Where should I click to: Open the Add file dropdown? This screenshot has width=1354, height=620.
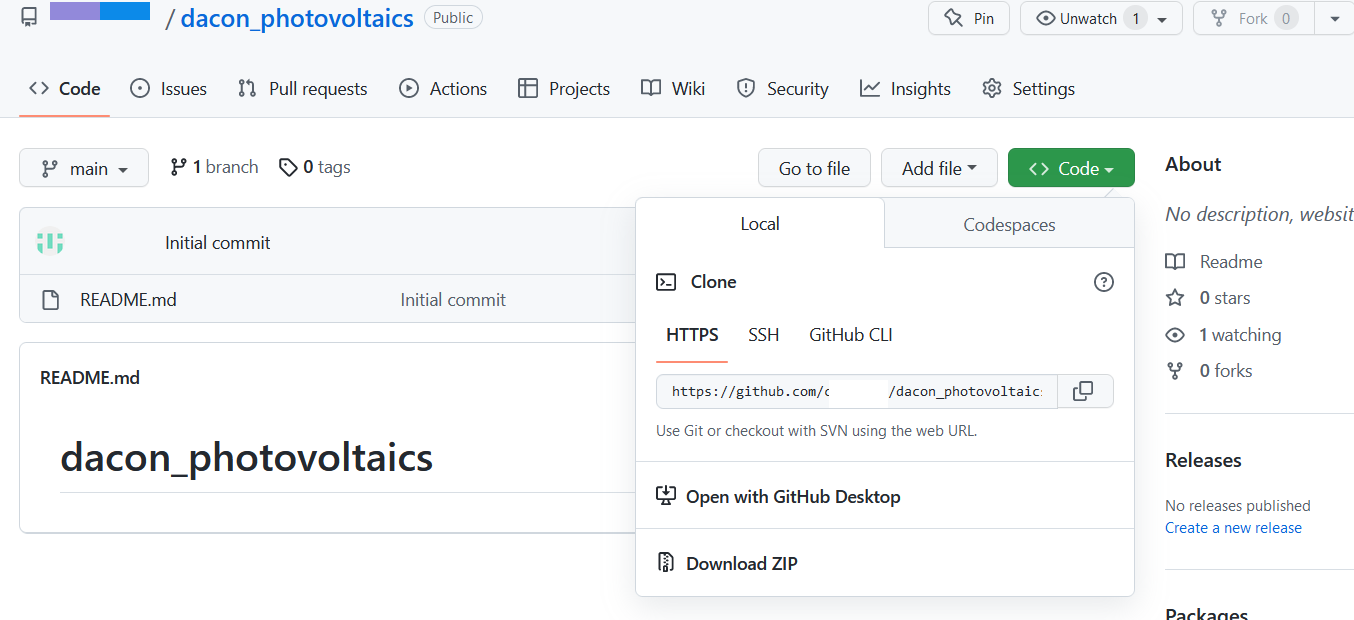tap(939, 168)
